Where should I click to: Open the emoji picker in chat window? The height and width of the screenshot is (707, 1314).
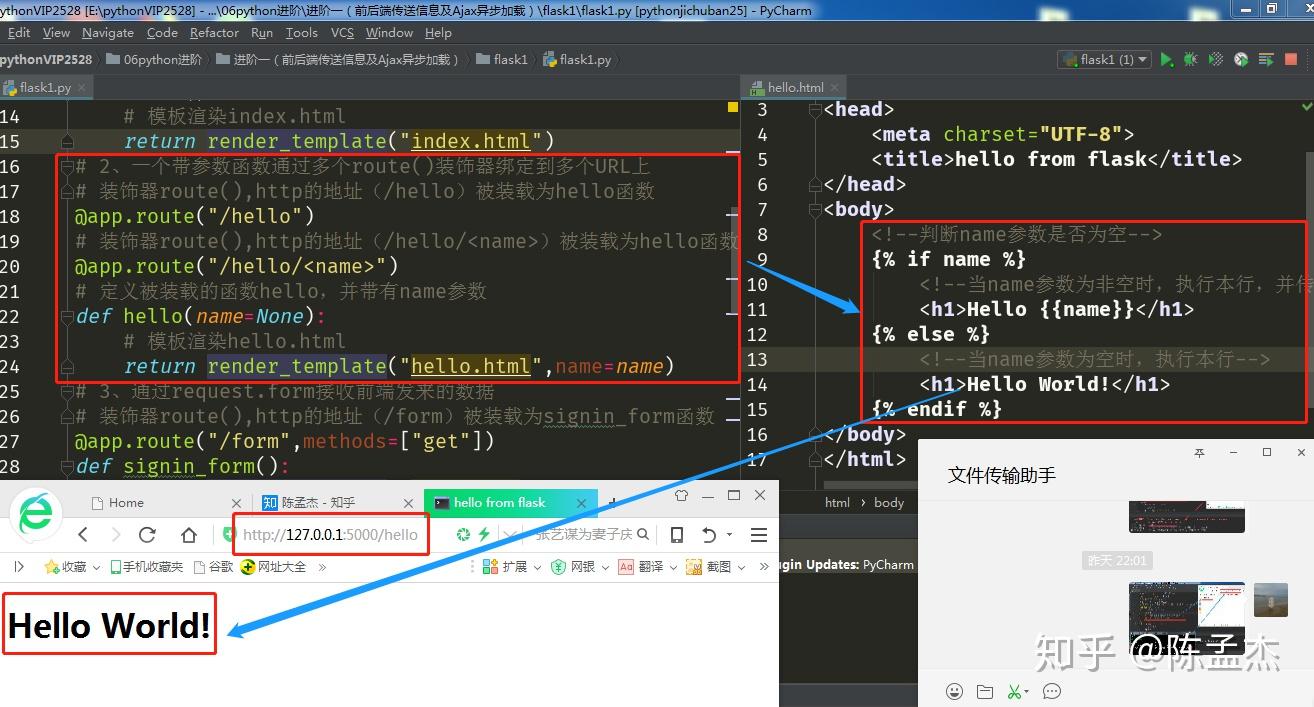954,691
